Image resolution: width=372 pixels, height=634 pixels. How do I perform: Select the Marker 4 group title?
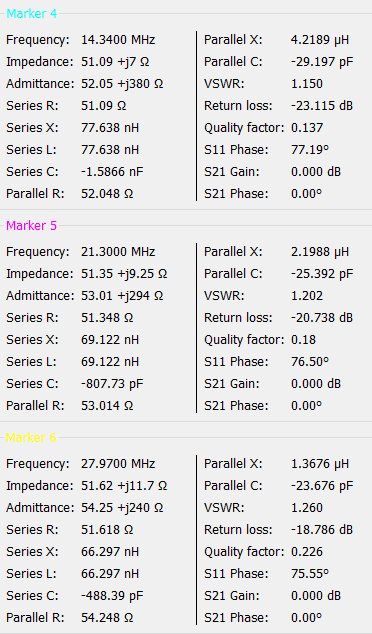(32, 14)
